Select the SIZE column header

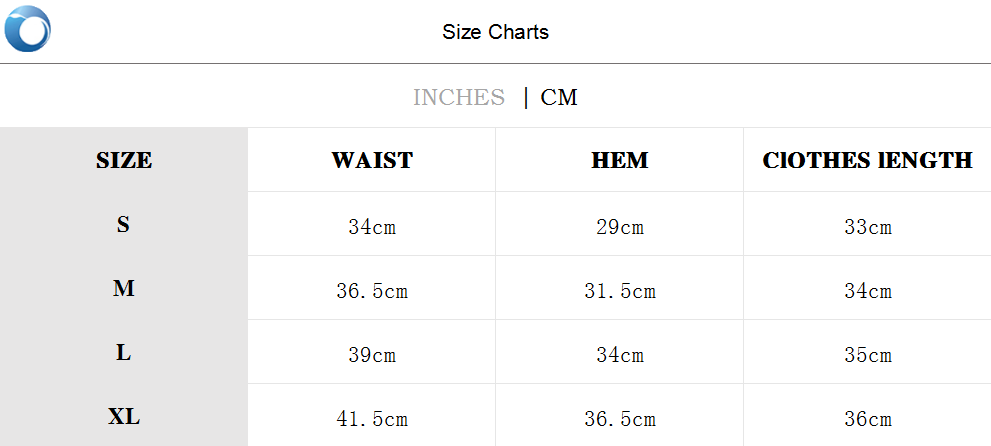(x=124, y=160)
